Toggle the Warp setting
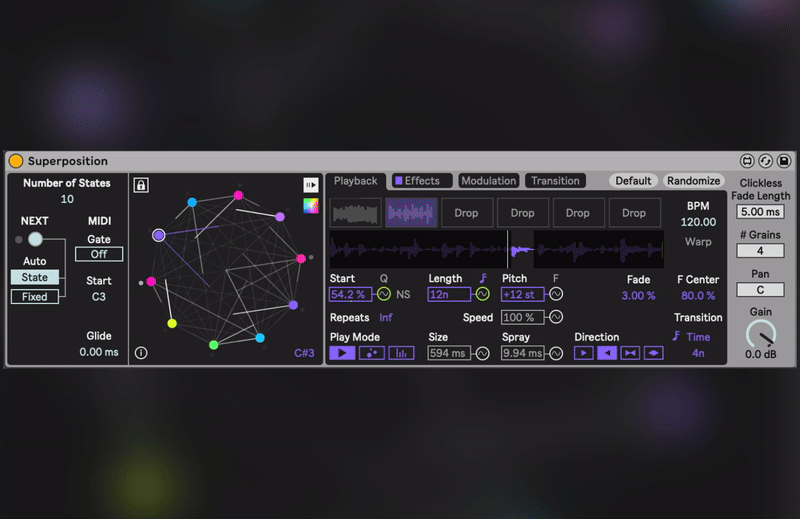Screen dimensions: 800x519 [698, 242]
